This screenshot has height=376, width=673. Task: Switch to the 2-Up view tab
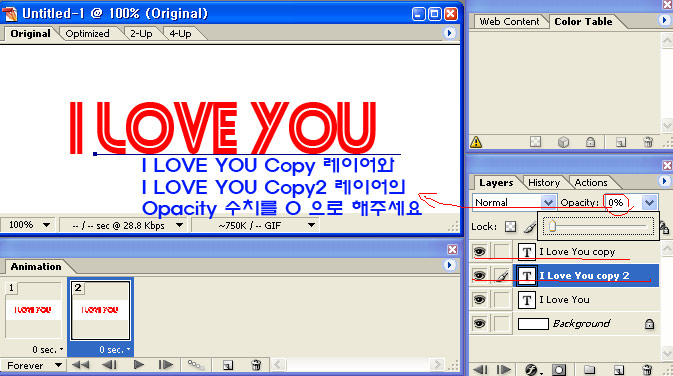(141, 33)
